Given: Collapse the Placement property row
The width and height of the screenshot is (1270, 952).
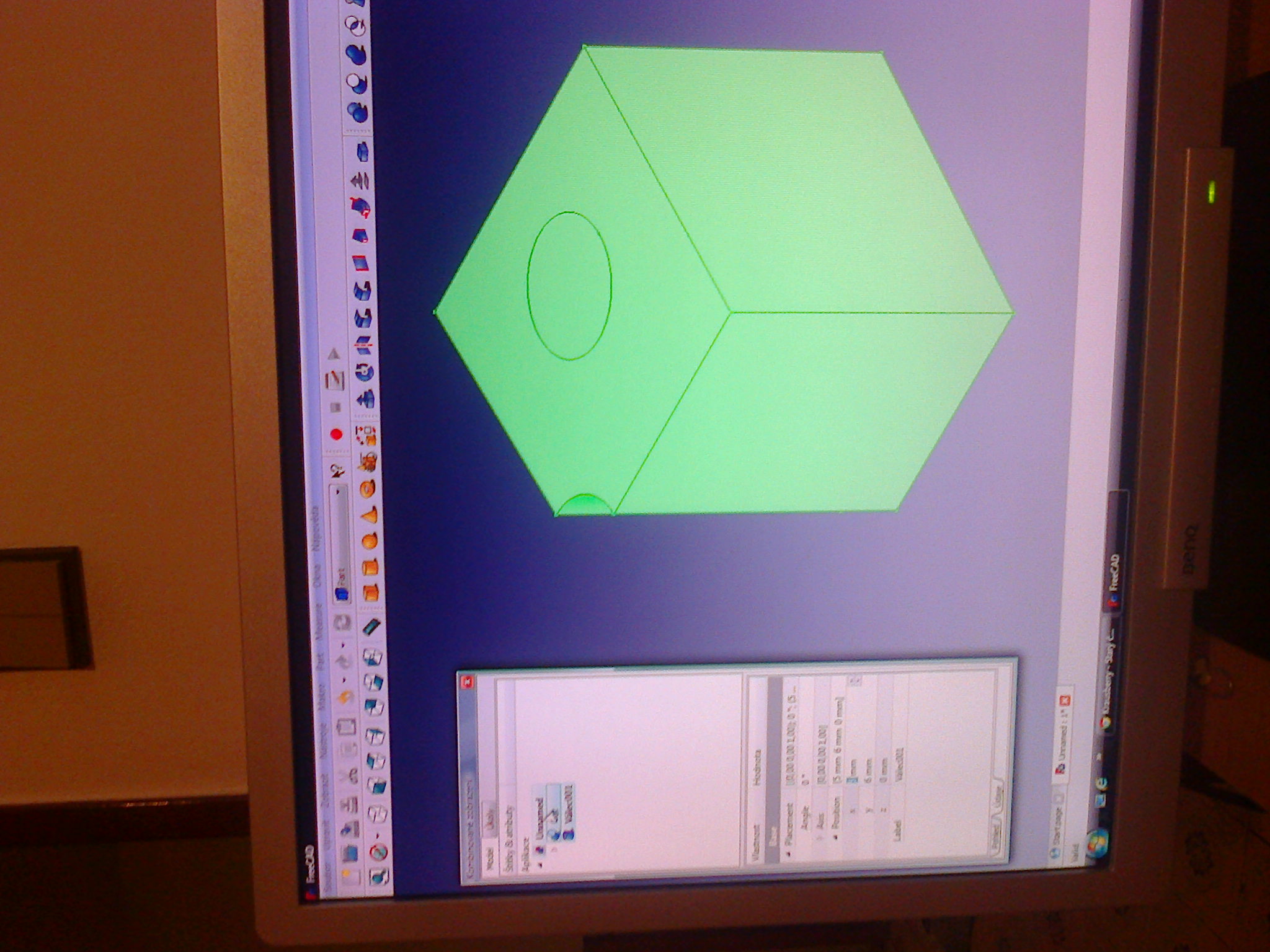Looking at the screenshot, I should tap(789, 855).
